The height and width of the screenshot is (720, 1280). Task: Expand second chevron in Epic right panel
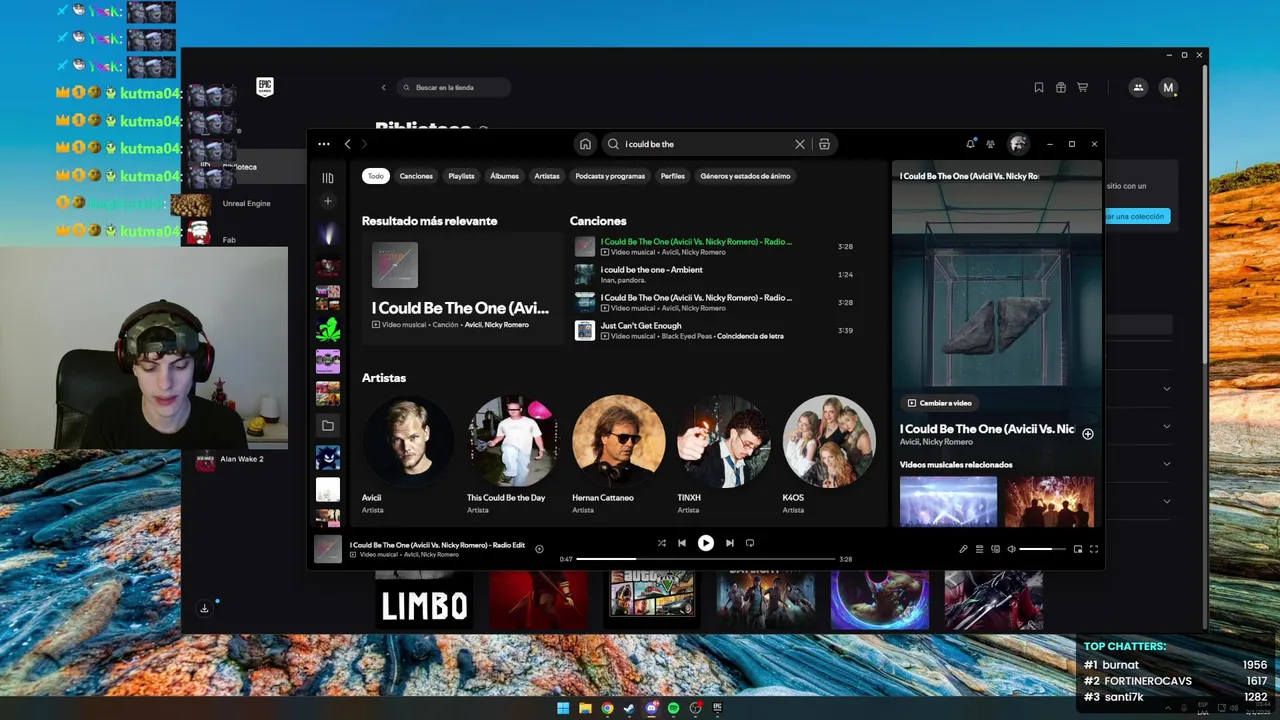(1166, 426)
